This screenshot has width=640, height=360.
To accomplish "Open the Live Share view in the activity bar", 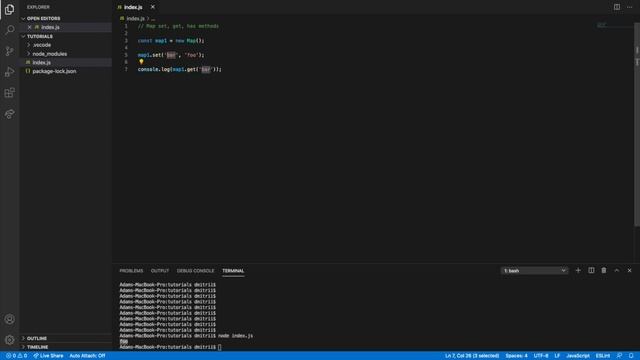I will click(x=9, y=114).
